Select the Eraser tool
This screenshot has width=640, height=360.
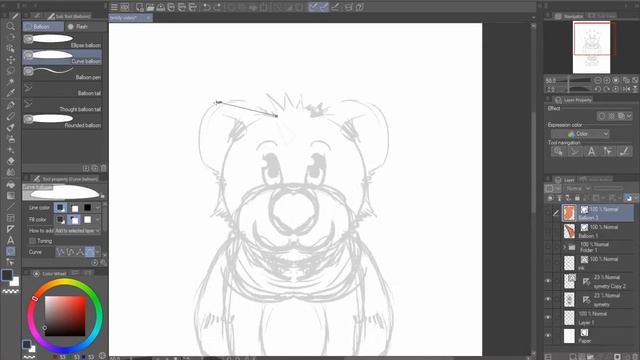pyautogui.click(x=10, y=161)
